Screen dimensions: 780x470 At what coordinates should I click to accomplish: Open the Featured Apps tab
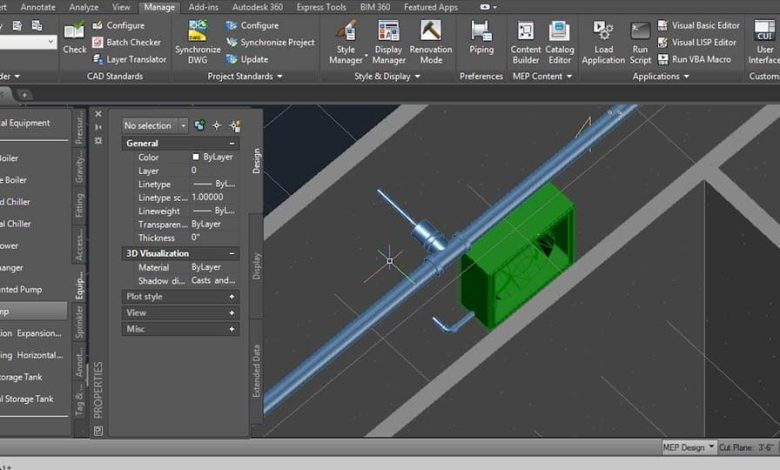(431, 7)
